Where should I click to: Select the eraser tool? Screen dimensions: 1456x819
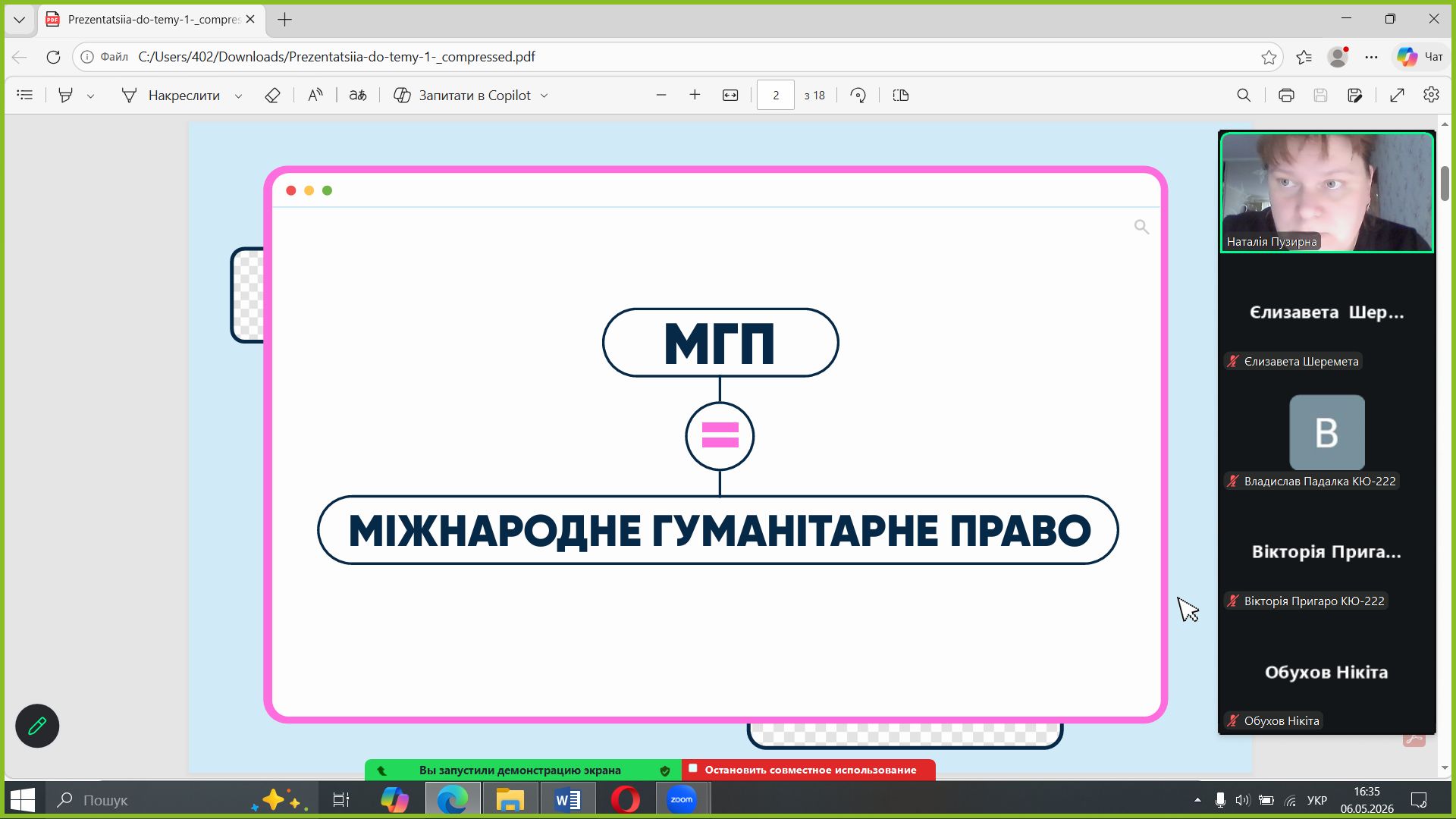point(272,96)
